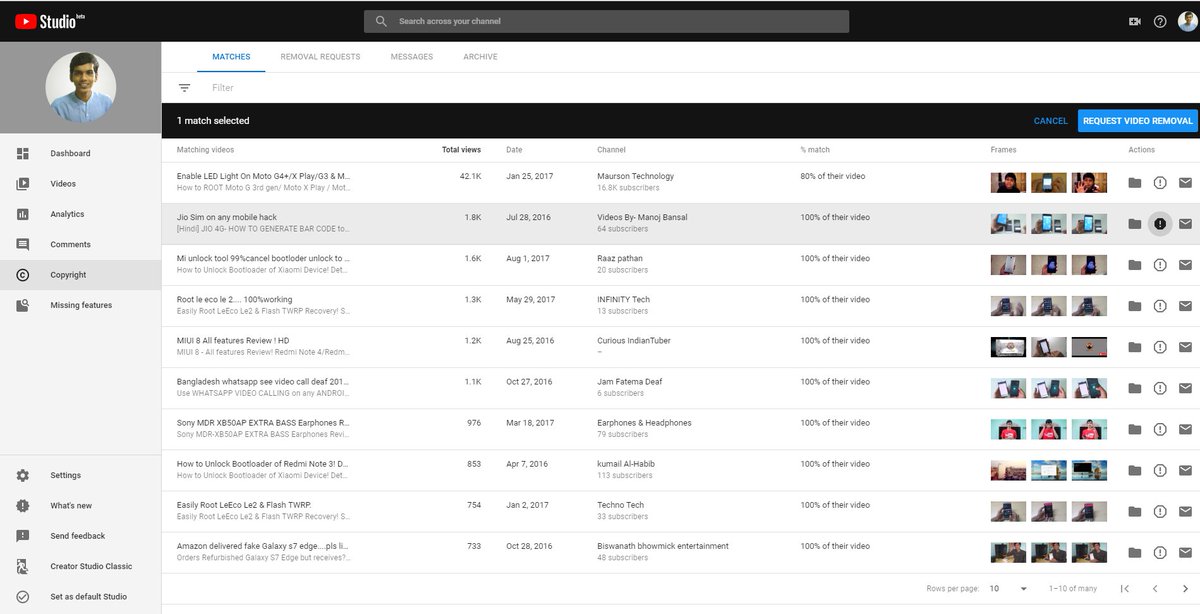
Task: Go to next page of matches
Action: tap(1185, 589)
